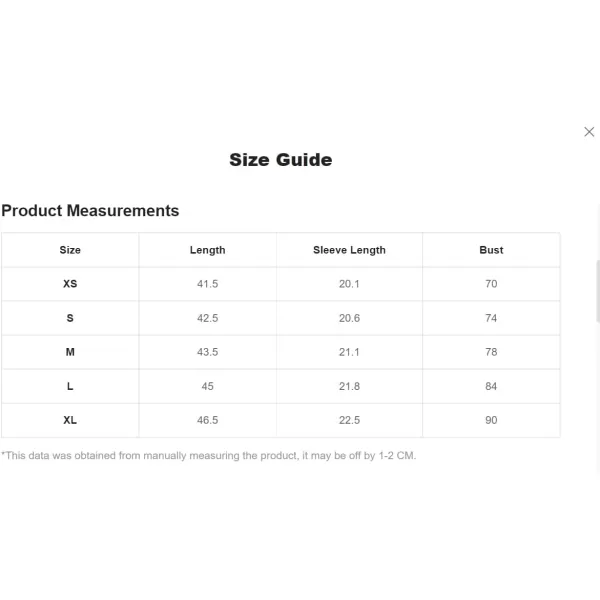The image size is (600, 600).
Task: Select the Product Measurements heading
Action: [x=90, y=210]
